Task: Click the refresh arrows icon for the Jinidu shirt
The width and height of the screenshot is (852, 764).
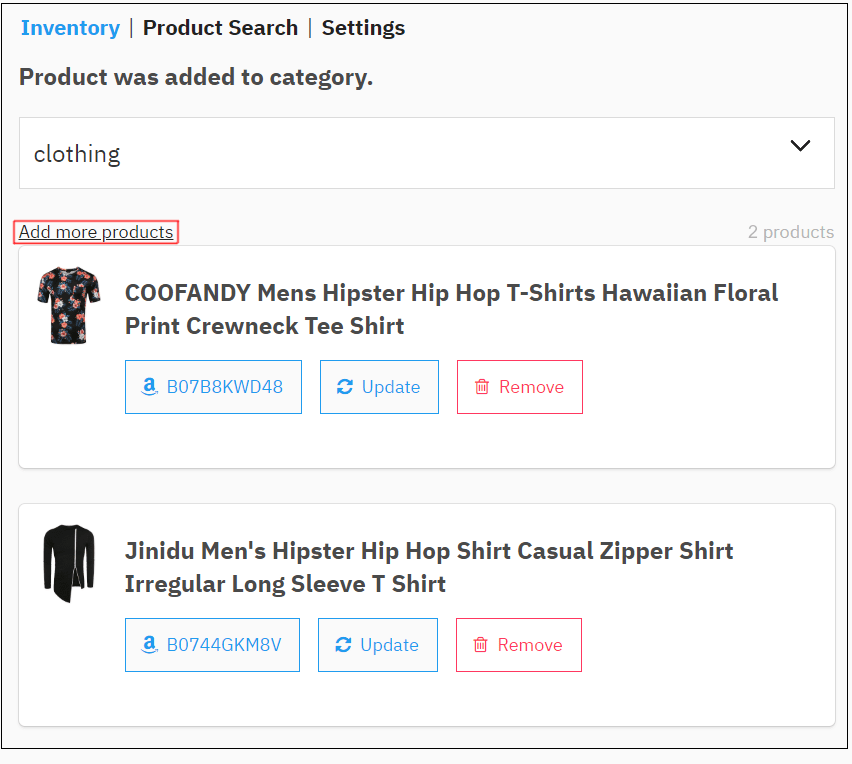Action: (x=343, y=645)
